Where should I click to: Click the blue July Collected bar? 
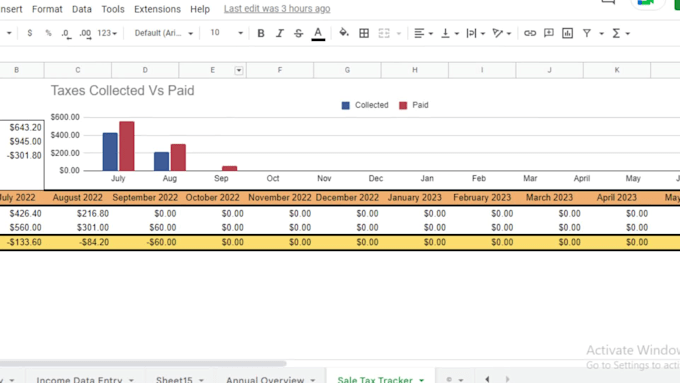[x=110, y=151]
